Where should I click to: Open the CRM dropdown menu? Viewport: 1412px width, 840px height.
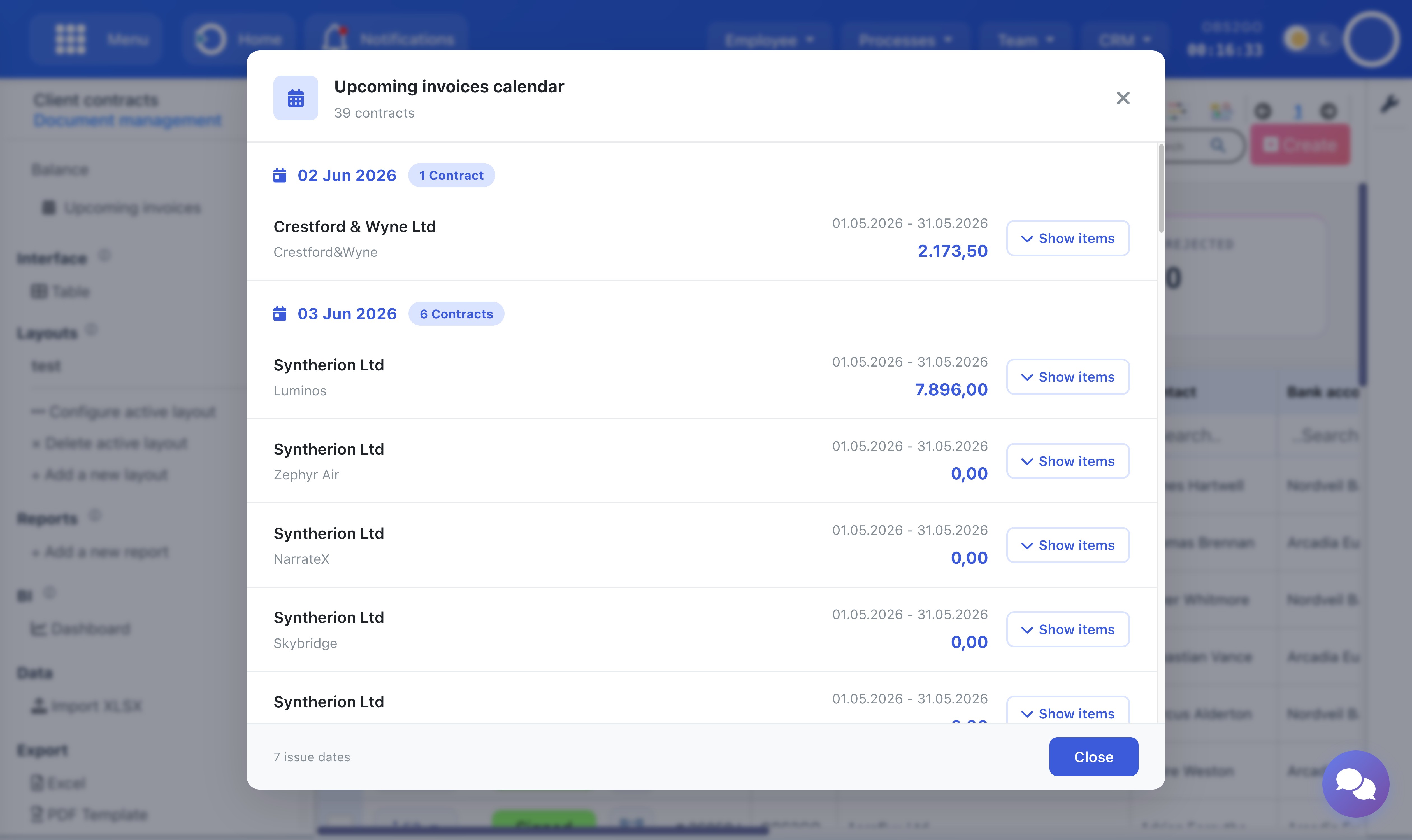(x=1124, y=40)
